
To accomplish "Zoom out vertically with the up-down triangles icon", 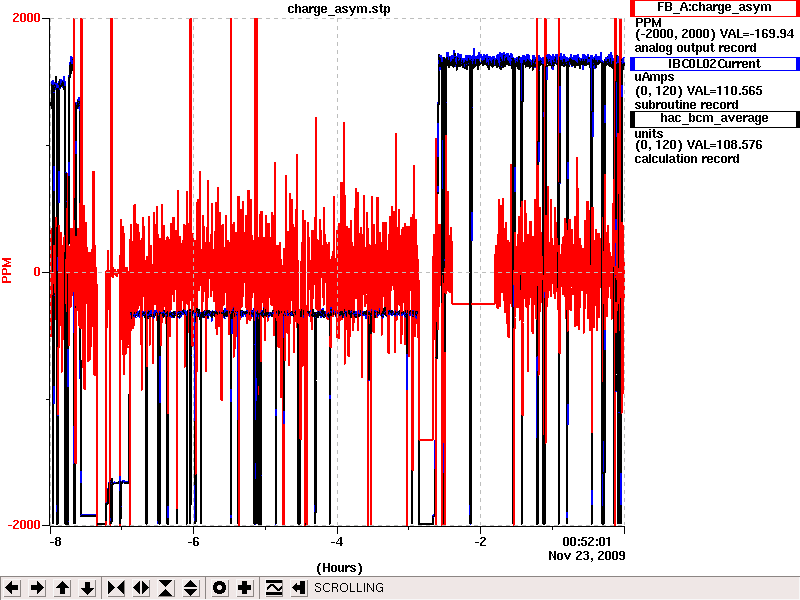I will [x=191, y=588].
